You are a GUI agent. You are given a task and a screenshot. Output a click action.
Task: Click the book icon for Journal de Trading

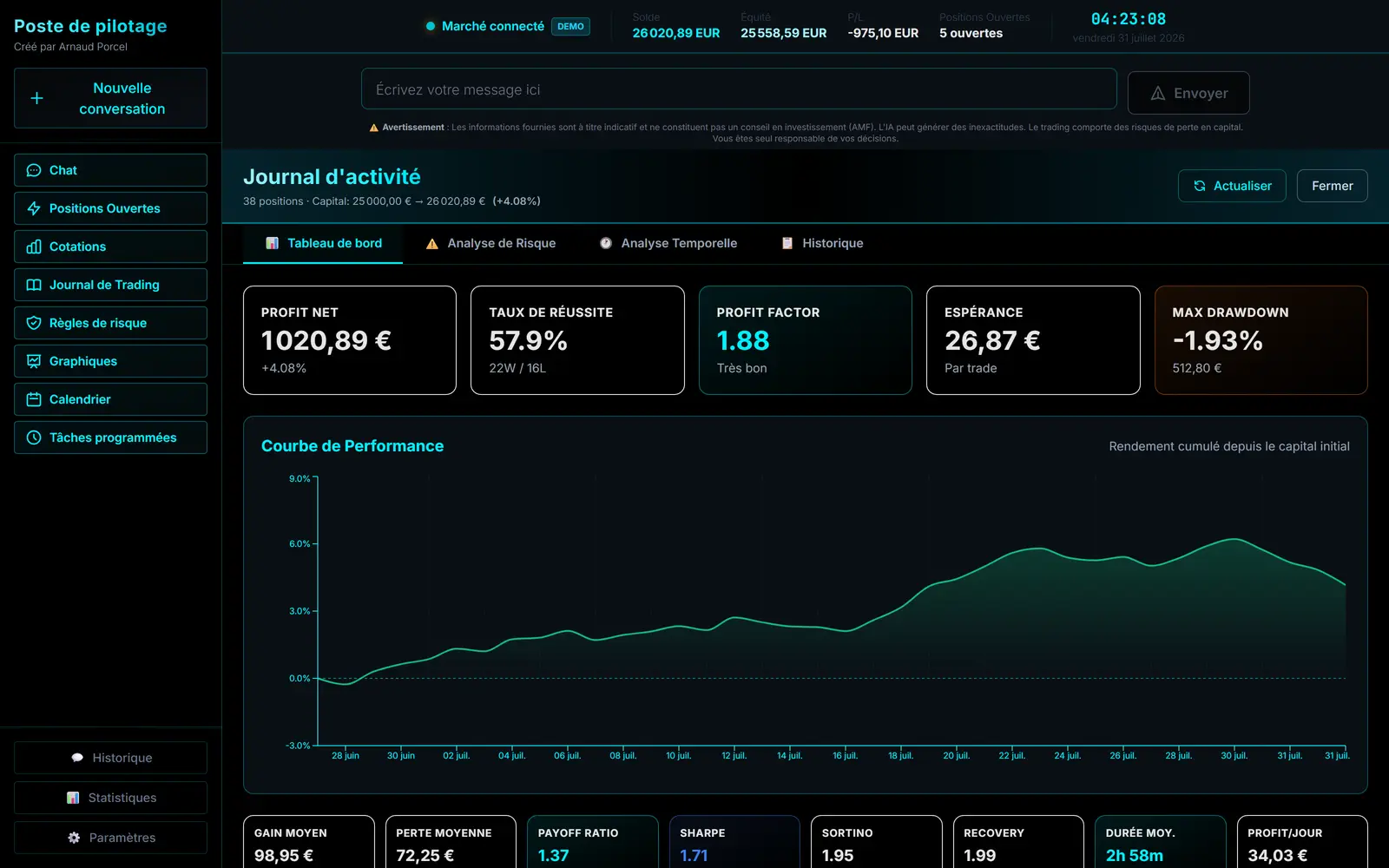click(34, 285)
